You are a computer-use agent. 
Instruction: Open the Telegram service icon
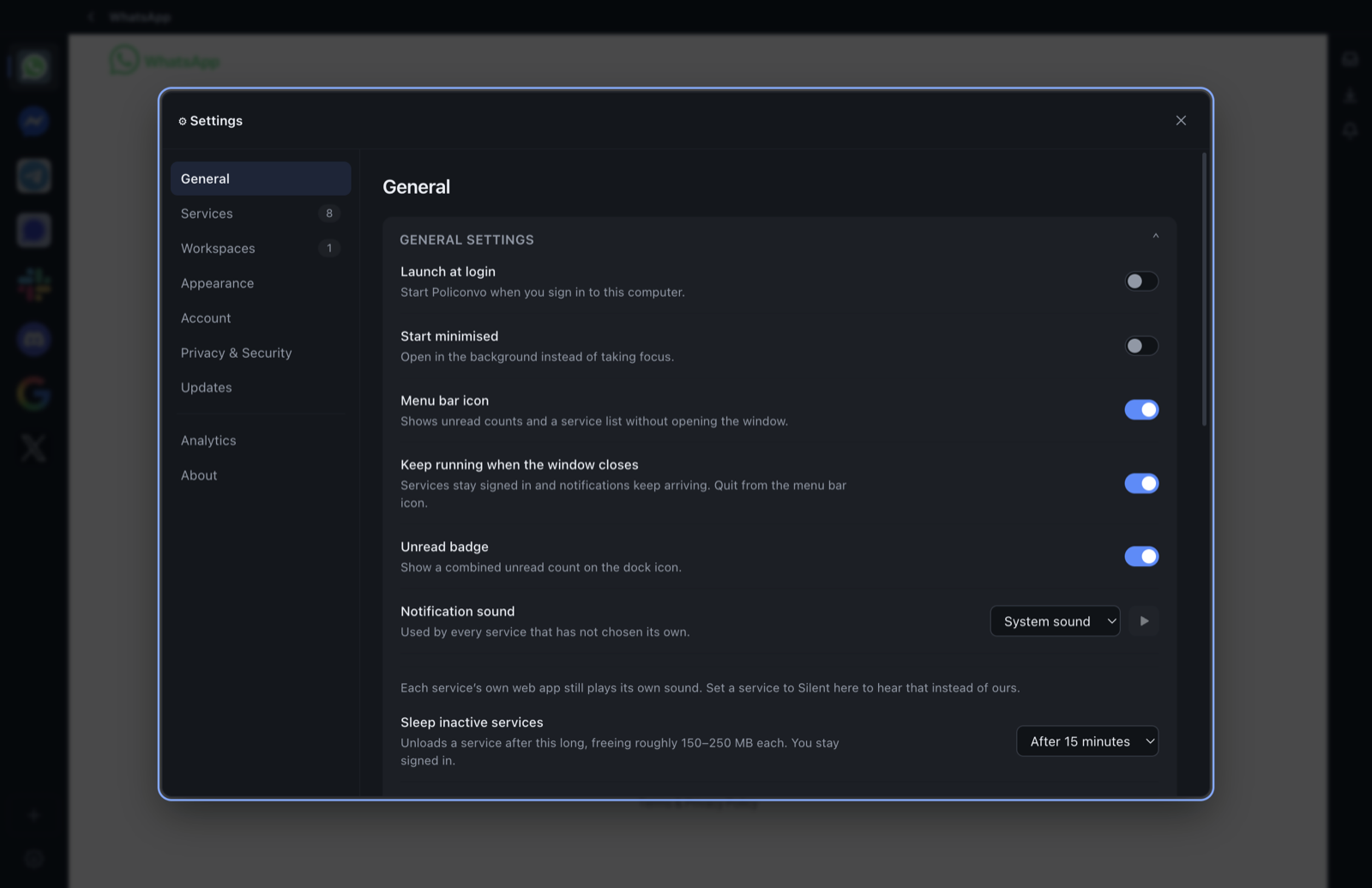[34, 176]
